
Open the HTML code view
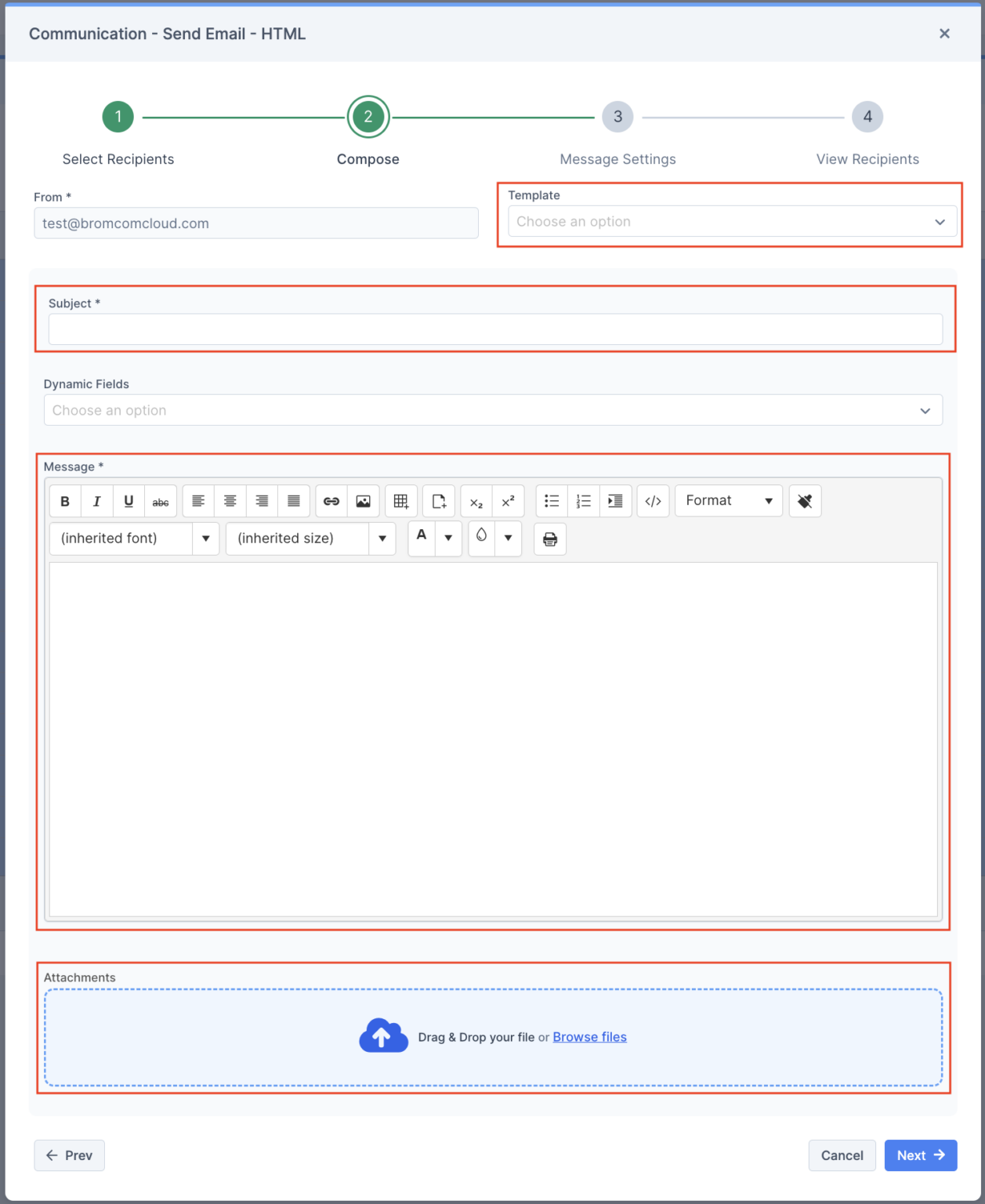pos(653,501)
